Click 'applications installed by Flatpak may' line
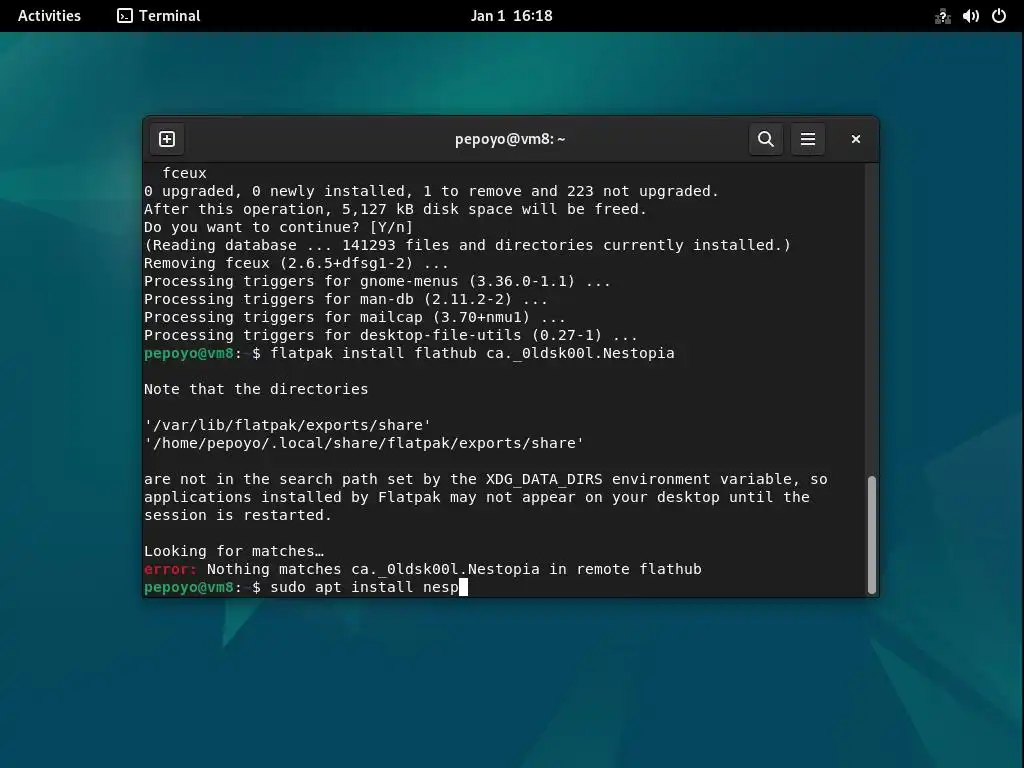Screen dimensions: 1024x768 [477, 497]
